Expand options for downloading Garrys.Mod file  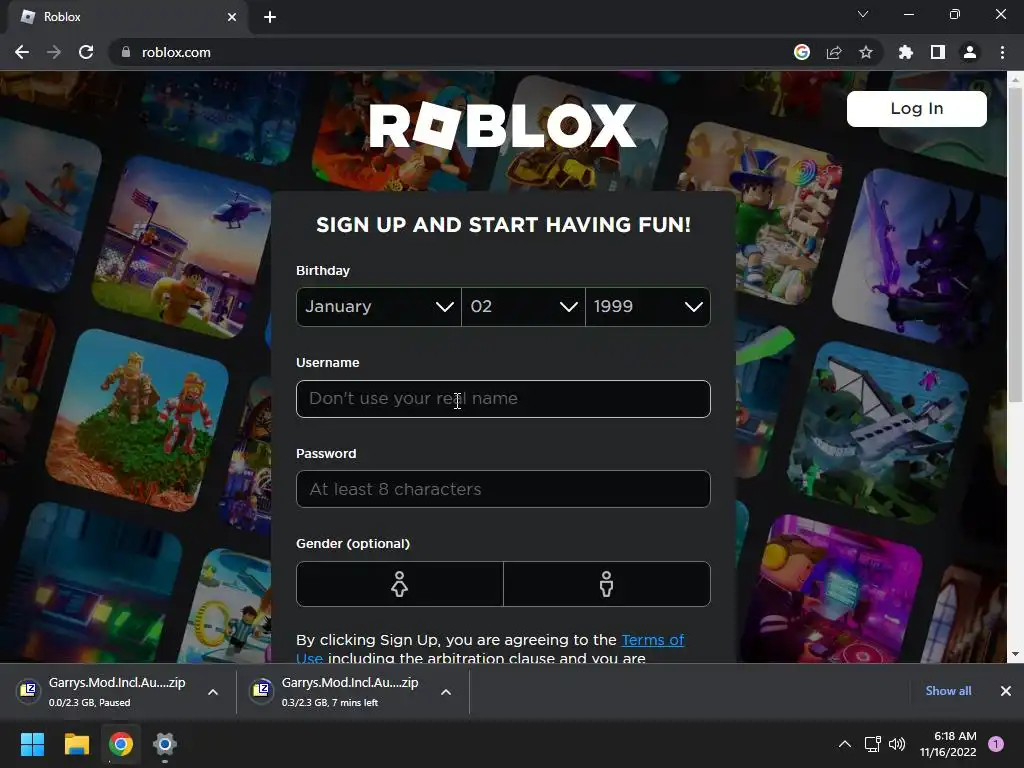point(446,692)
